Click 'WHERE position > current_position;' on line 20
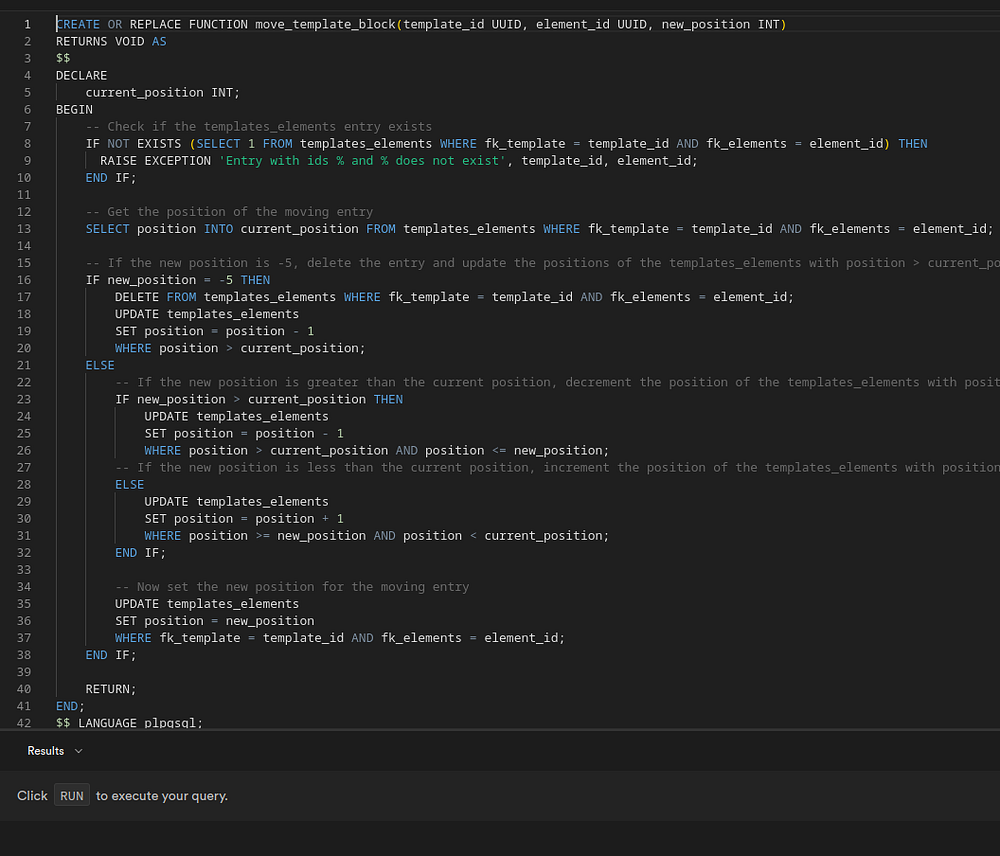 240,348
